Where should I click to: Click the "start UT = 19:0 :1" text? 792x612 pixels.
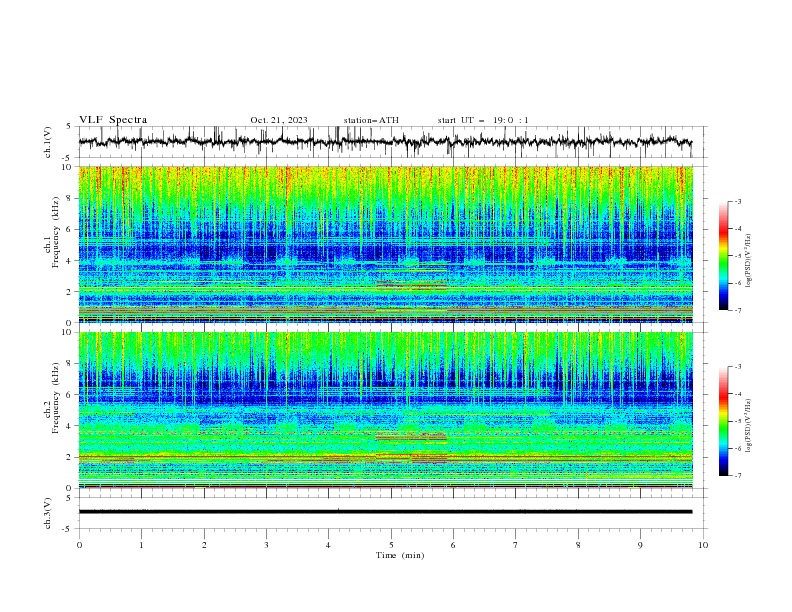483,120
